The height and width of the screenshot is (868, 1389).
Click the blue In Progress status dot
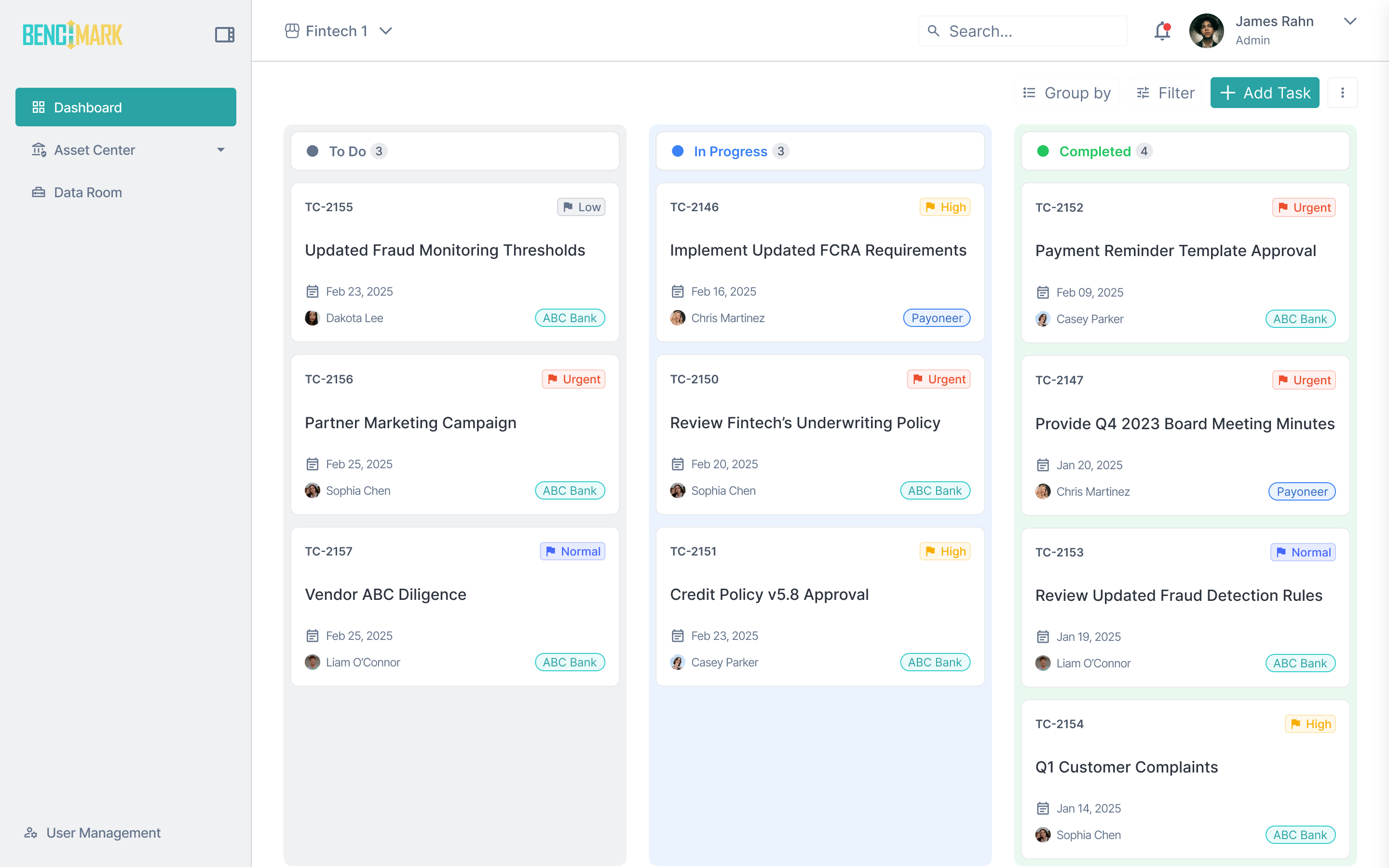pos(677,151)
